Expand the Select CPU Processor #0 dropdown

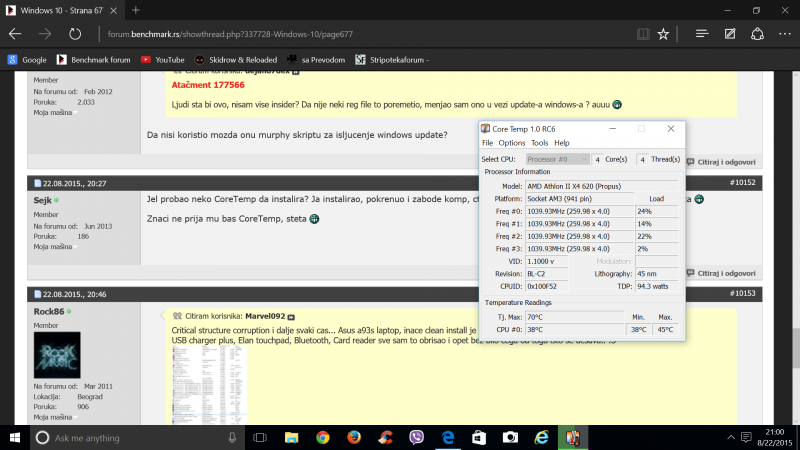point(557,159)
